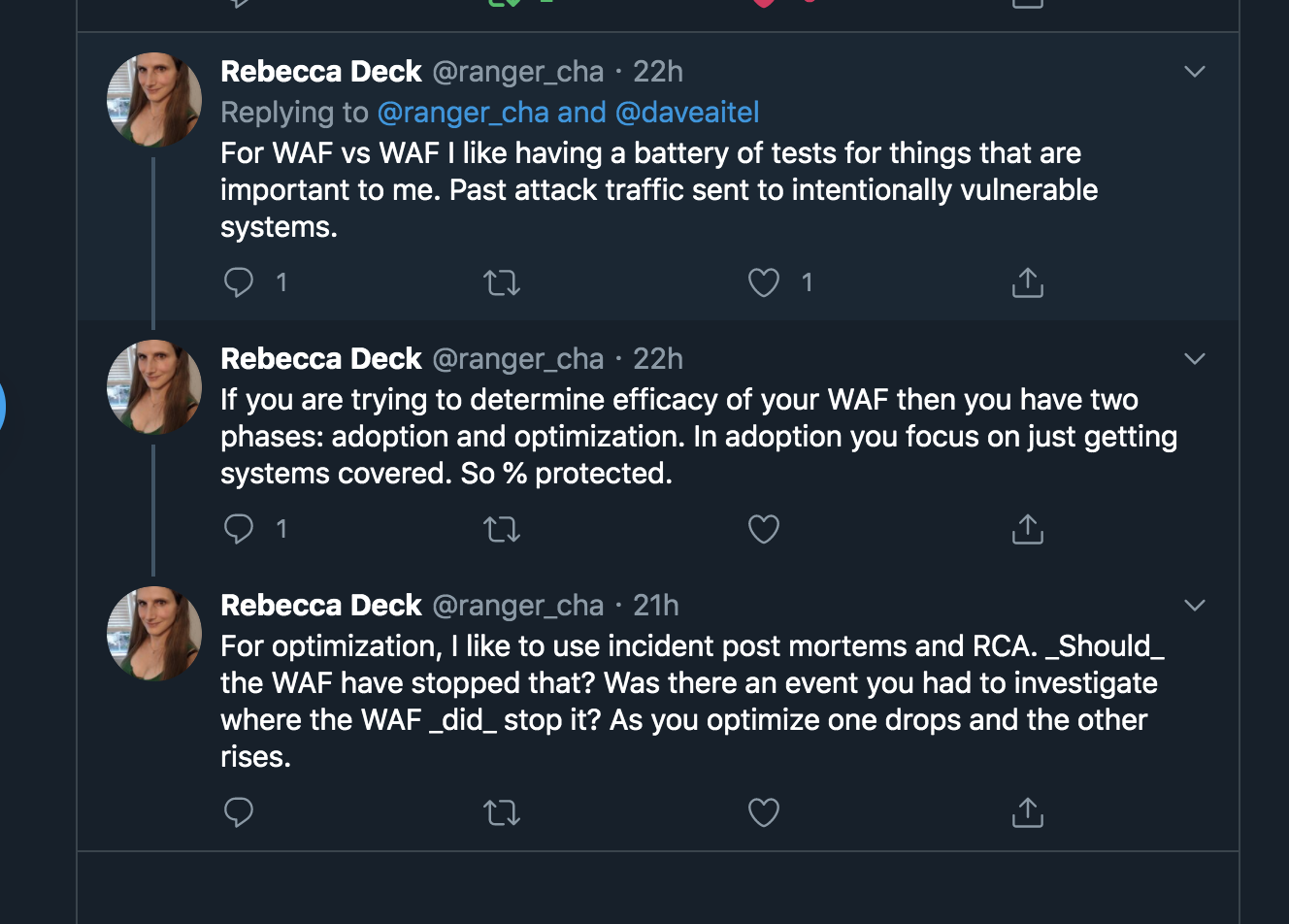Share the 'For WAF vs WAF' tweet

tap(1027, 282)
